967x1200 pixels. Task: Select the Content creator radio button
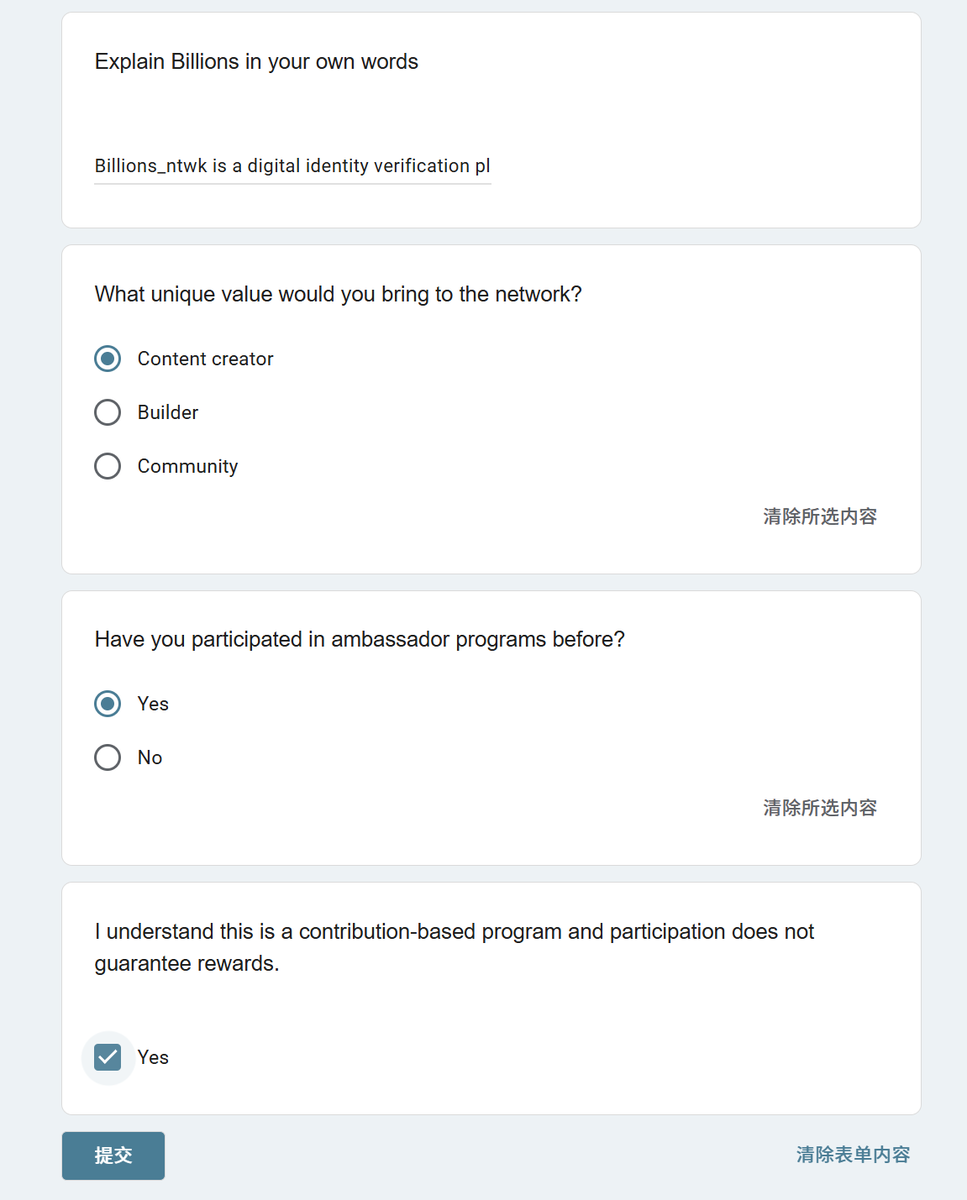[x=108, y=359]
